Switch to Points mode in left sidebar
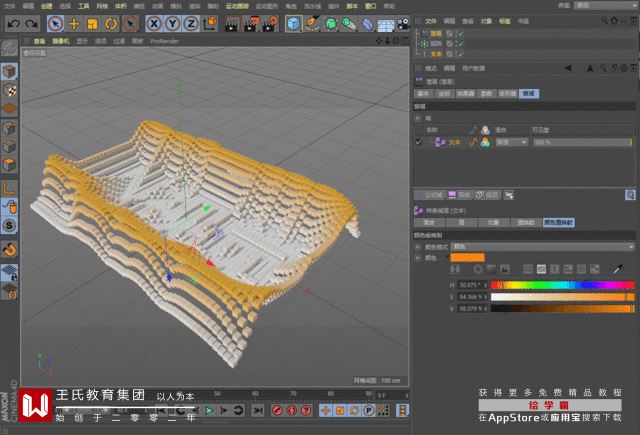Viewport: 640px width, 435px height. pyautogui.click(x=9, y=129)
